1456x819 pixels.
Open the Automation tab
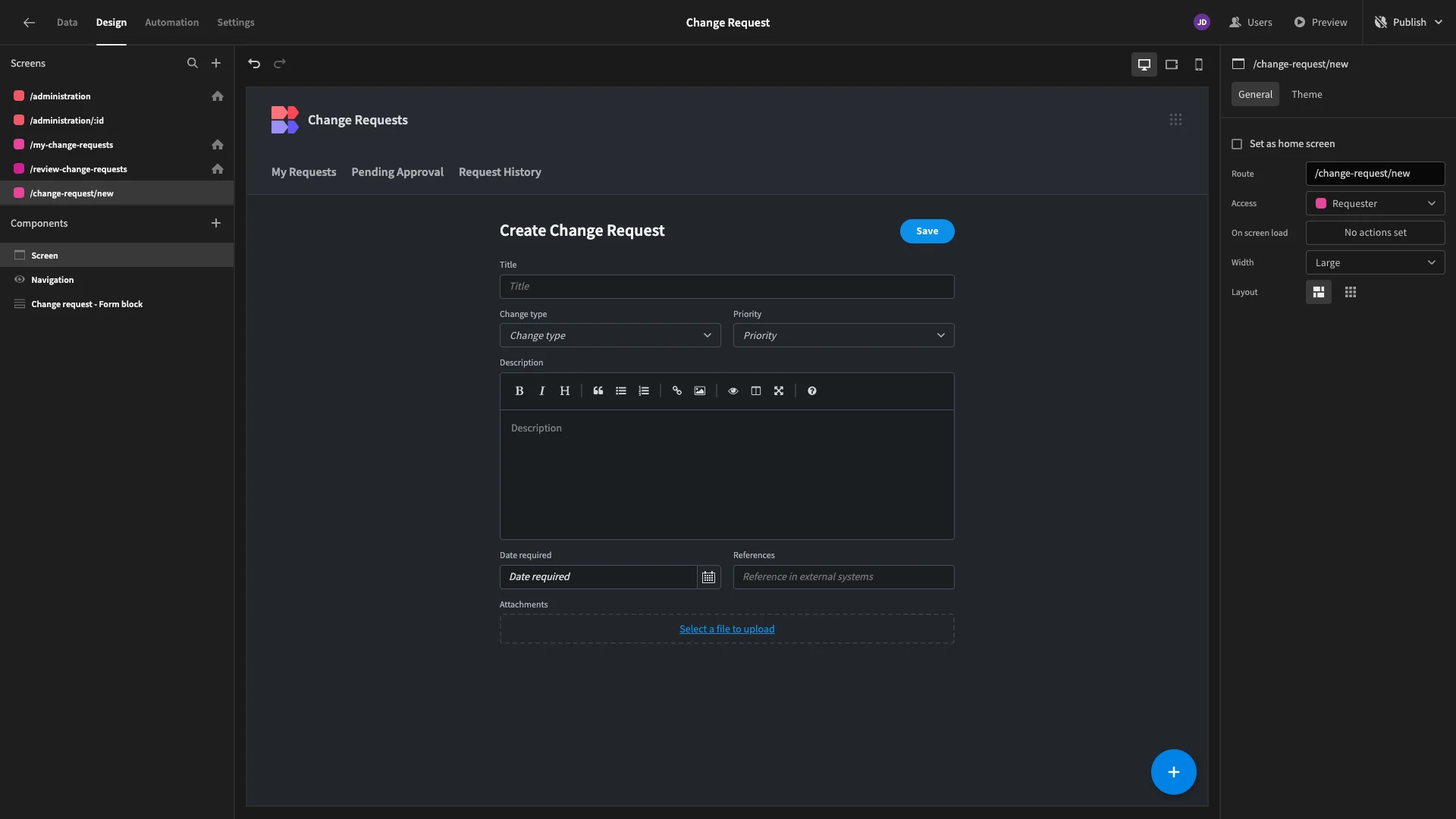click(x=172, y=23)
